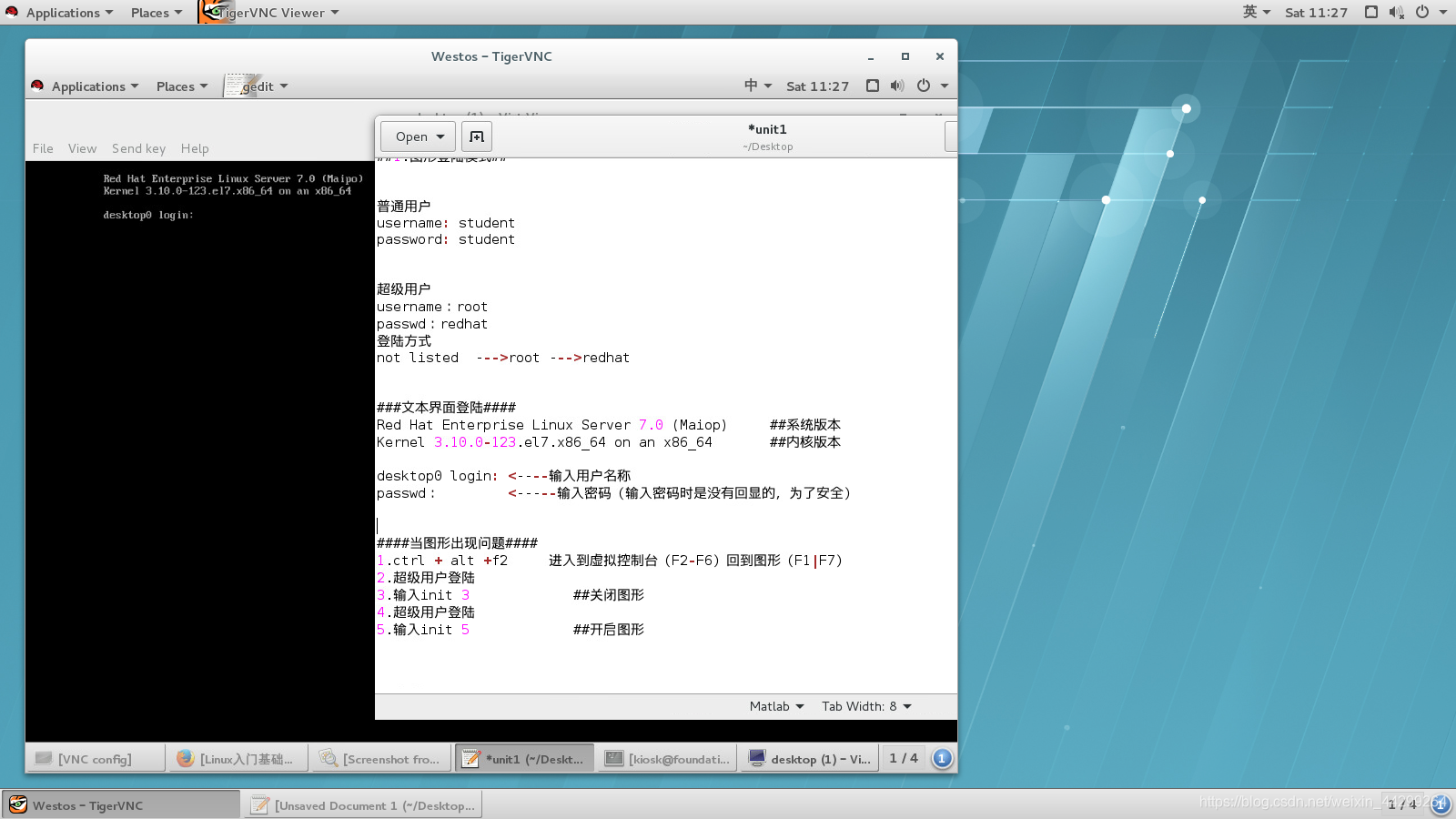This screenshot has width=1456, height=819.
Task: Click the TigerVNC icon in outer taskbar
Action: point(17,804)
